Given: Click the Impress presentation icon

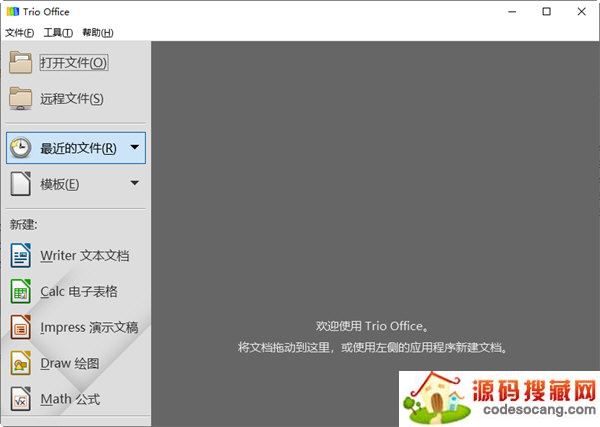Looking at the screenshot, I should tap(21, 327).
